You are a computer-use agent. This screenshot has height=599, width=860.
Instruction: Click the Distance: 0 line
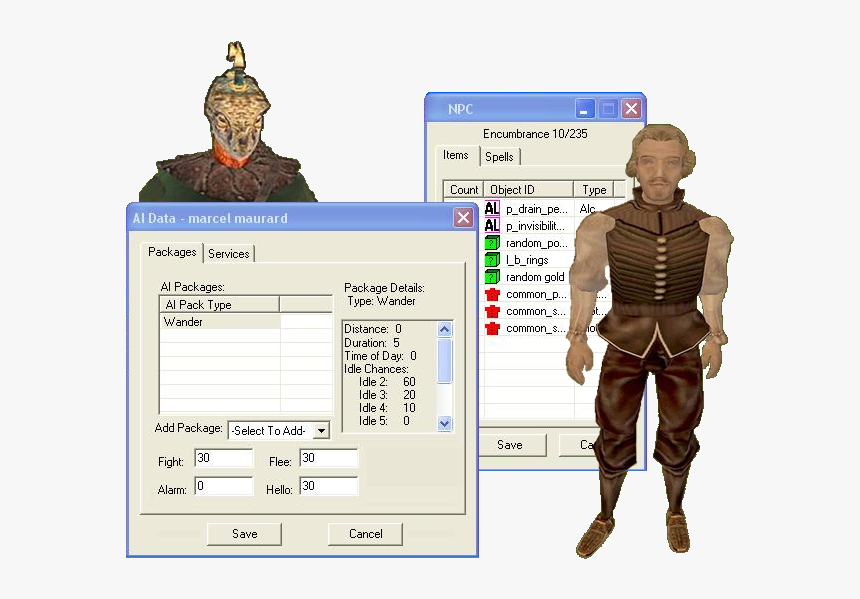(x=373, y=329)
